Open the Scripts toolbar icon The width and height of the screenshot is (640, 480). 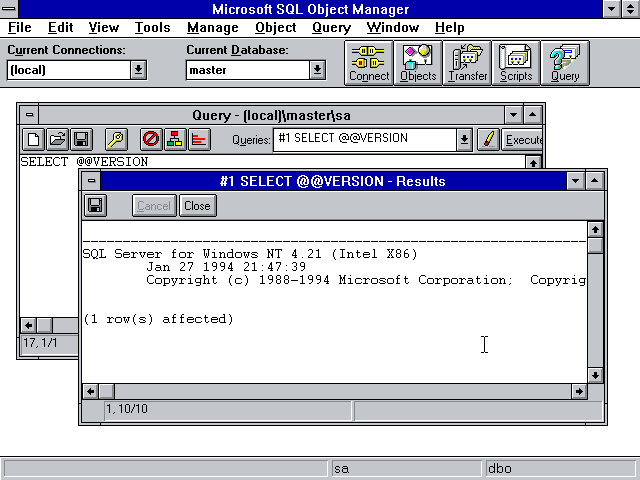(516, 63)
